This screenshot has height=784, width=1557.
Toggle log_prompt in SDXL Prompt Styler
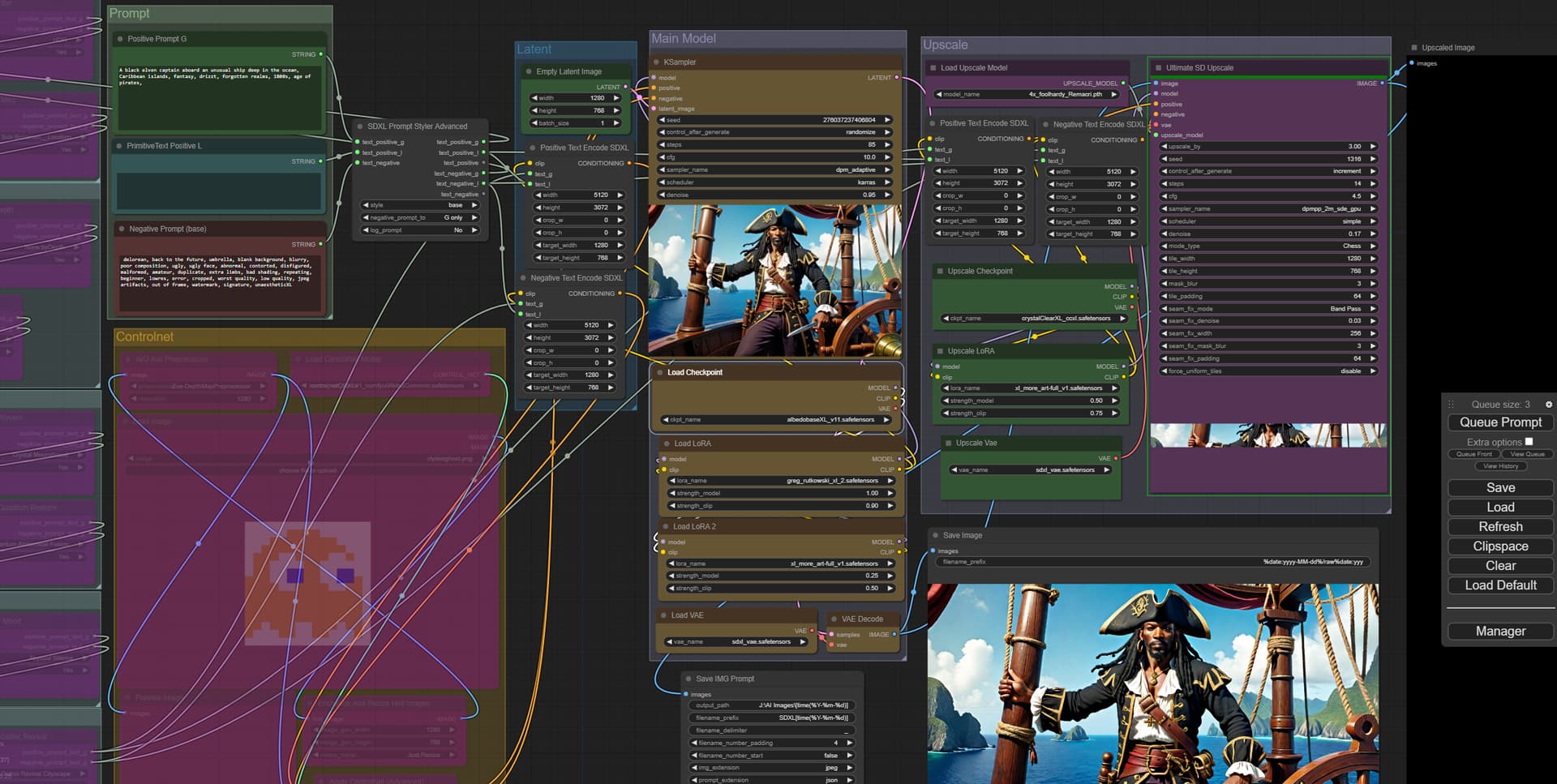pos(420,230)
